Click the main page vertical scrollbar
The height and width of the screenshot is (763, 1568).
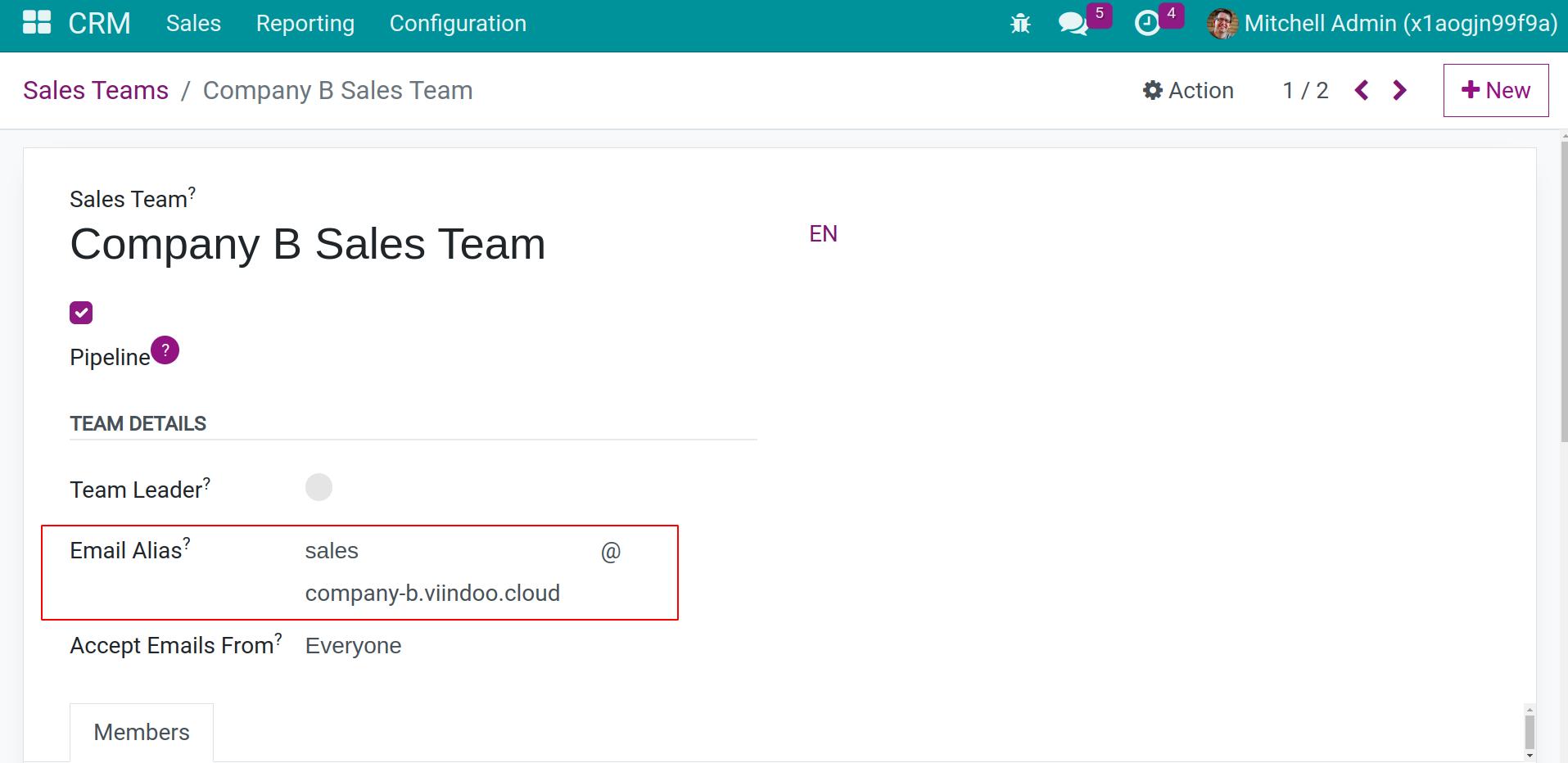(x=1562, y=291)
